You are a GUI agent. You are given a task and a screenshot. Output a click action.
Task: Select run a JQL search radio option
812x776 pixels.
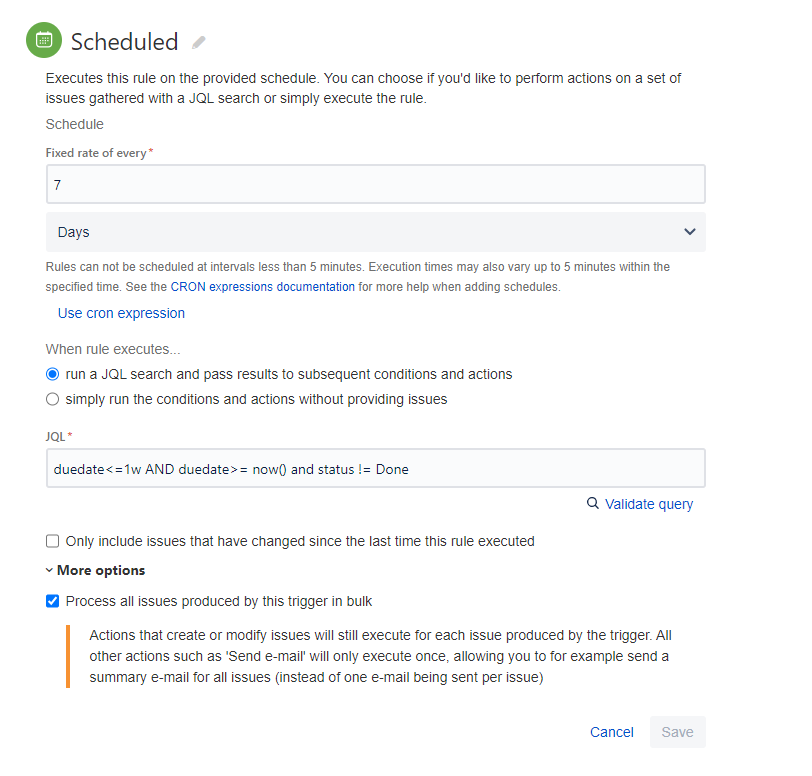pos(52,374)
